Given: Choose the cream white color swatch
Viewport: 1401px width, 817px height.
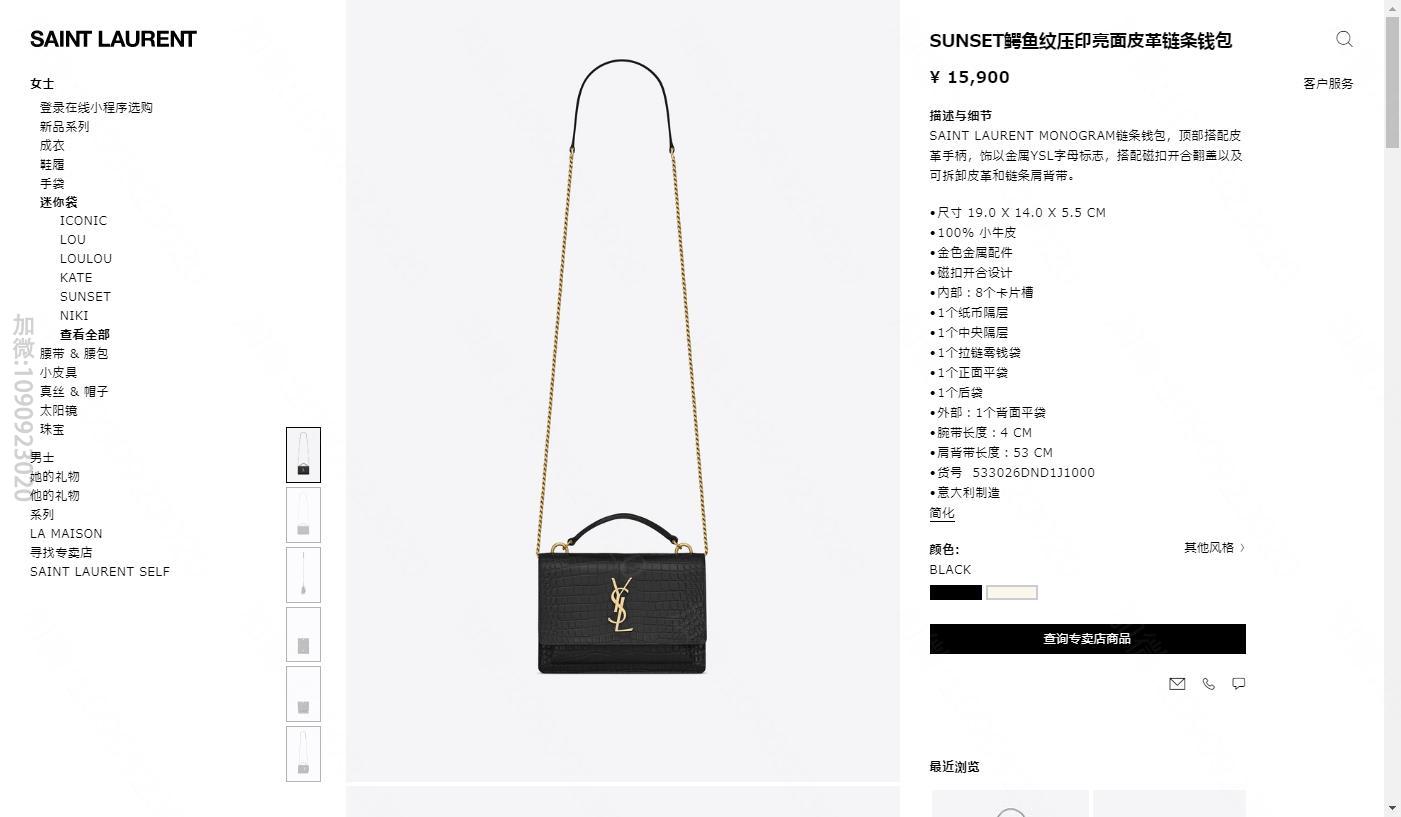Looking at the screenshot, I should (x=1012, y=592).
